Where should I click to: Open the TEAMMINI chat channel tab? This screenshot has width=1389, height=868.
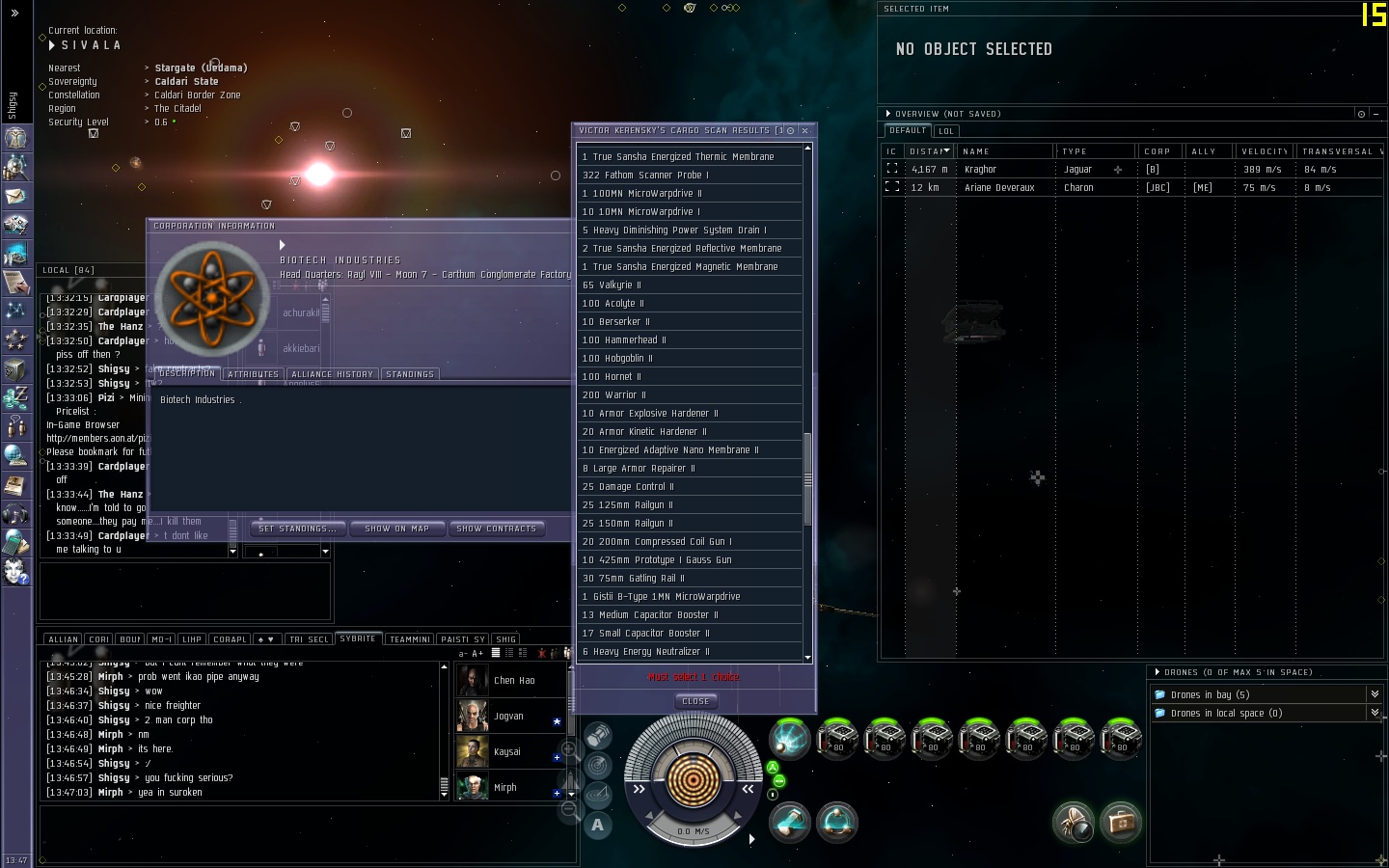[x=410, y=639]
